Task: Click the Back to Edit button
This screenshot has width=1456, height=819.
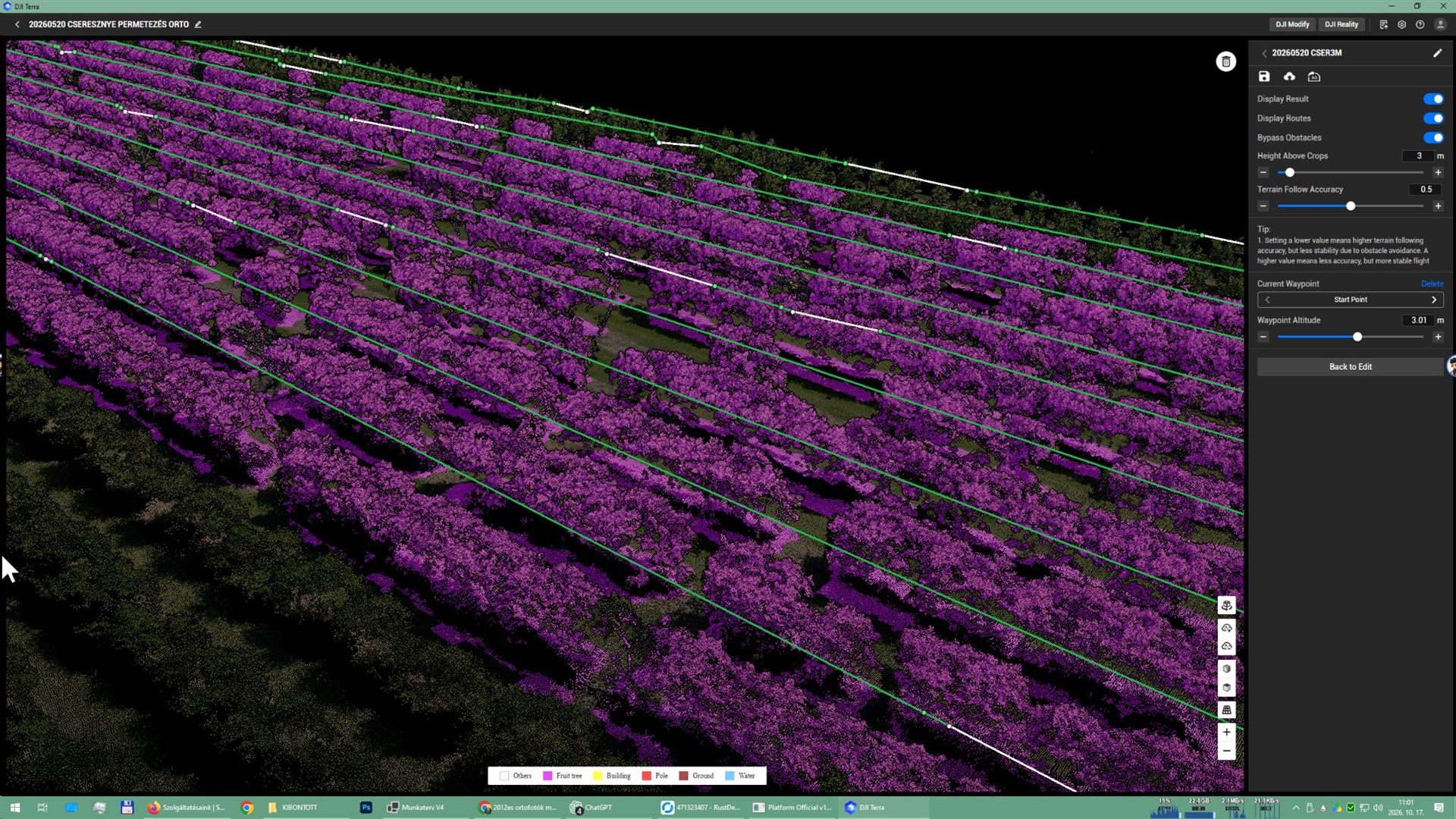Action: click(1350, 367)
